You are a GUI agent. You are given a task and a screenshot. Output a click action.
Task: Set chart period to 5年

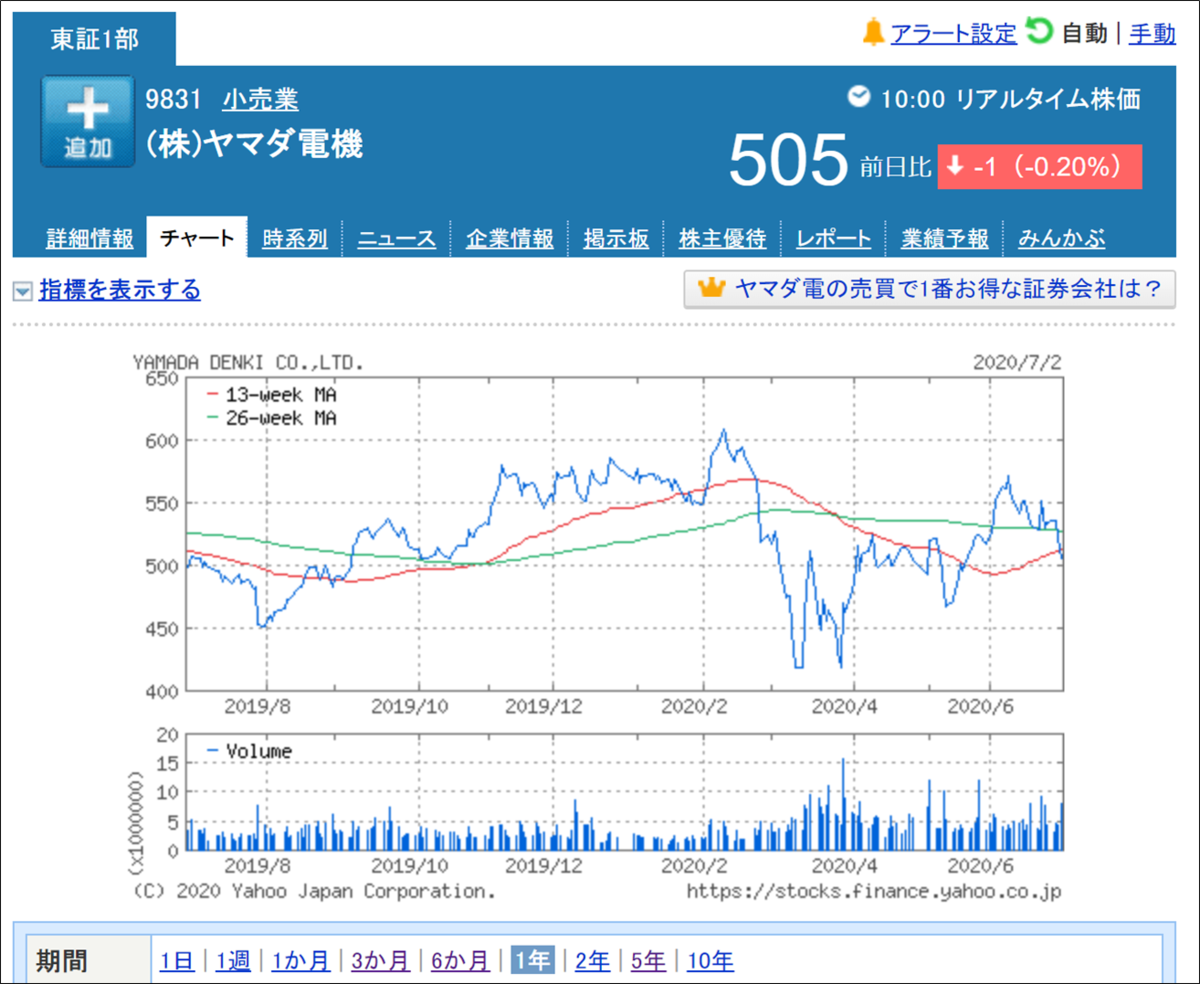(648, 961)
